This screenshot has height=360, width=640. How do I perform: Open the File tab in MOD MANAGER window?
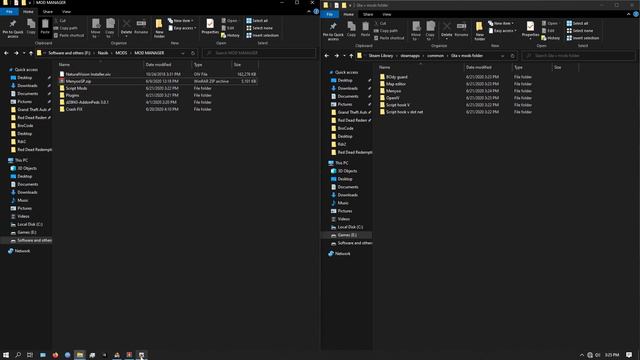click(9, 12)
